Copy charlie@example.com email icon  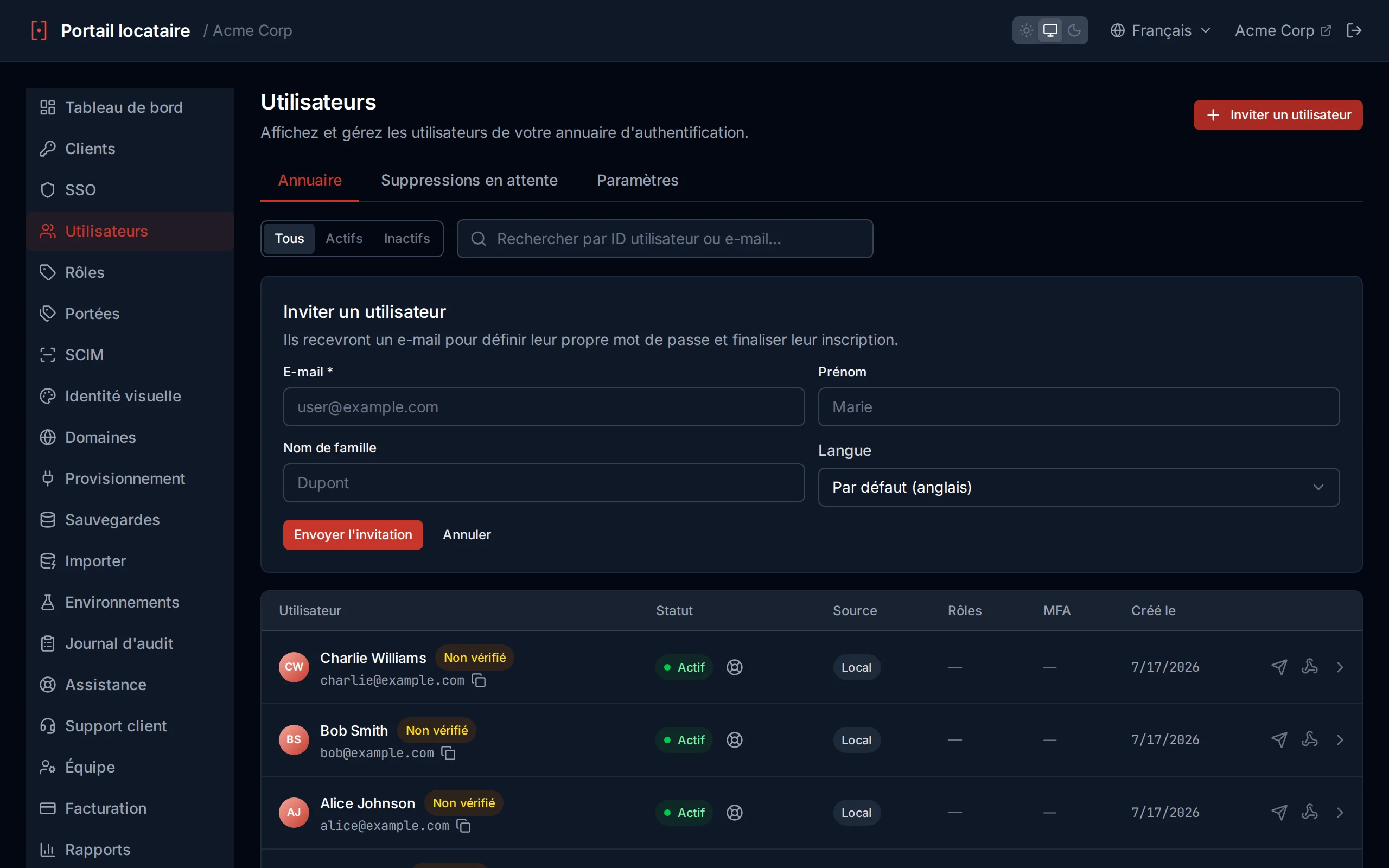click(479, 680)
